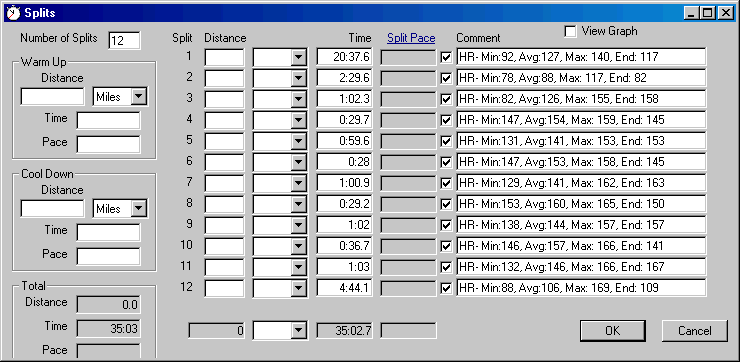Open the Cool Down distance units dropdown
Viewport: 740px width, 362px height.
[x=138, y=209]
